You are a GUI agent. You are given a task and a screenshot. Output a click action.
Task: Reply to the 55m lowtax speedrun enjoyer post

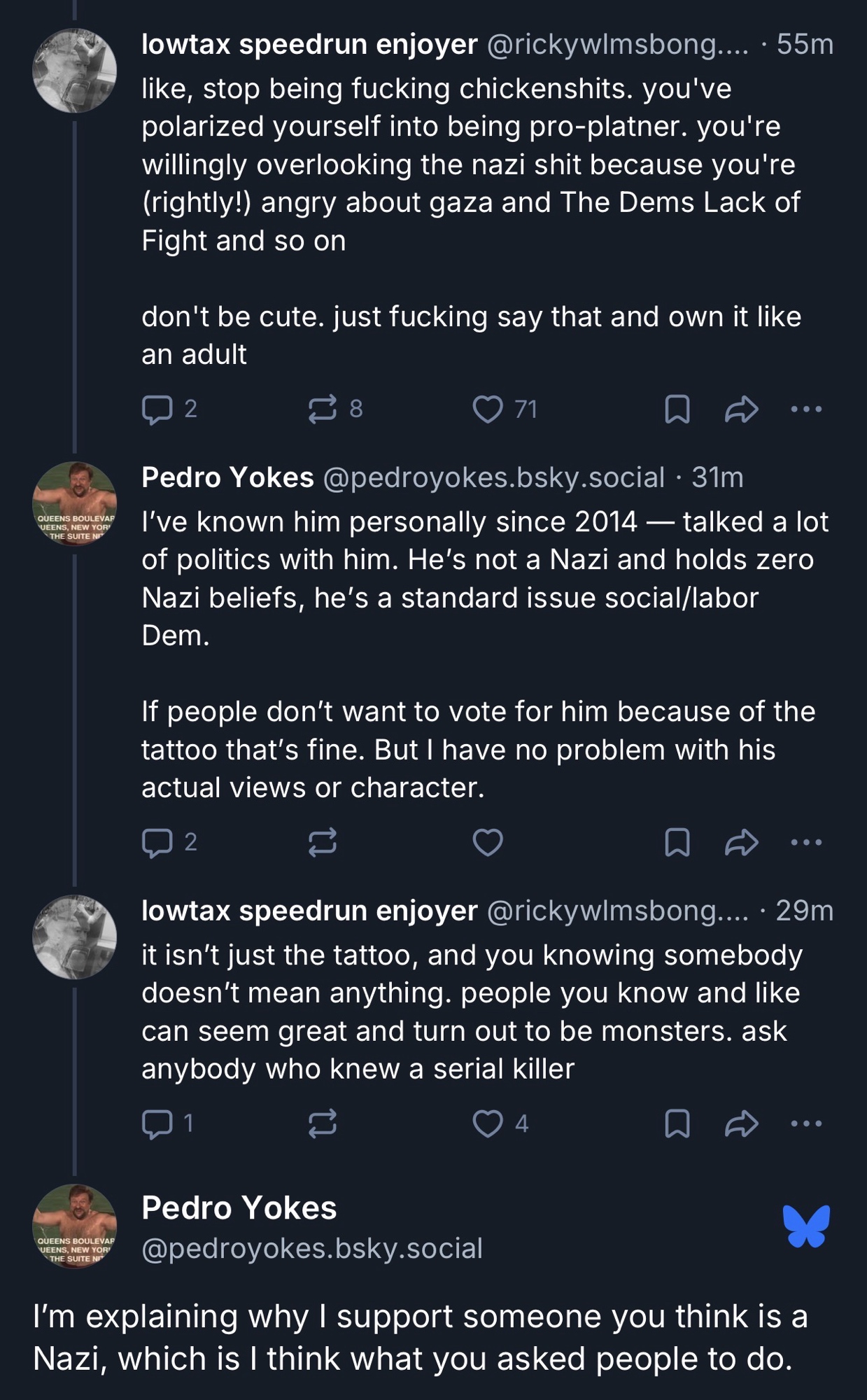click(157, 409)
